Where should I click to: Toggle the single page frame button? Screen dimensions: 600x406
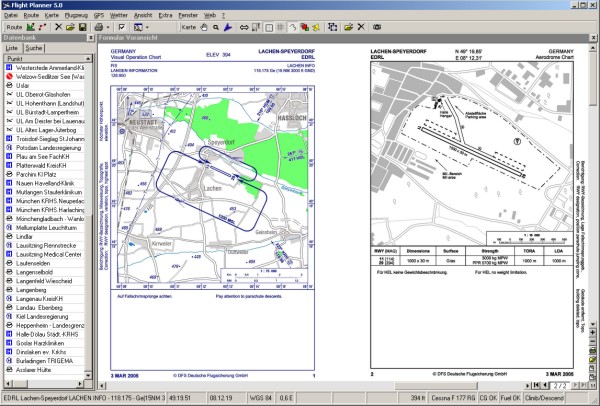click(x=269, y=27)
